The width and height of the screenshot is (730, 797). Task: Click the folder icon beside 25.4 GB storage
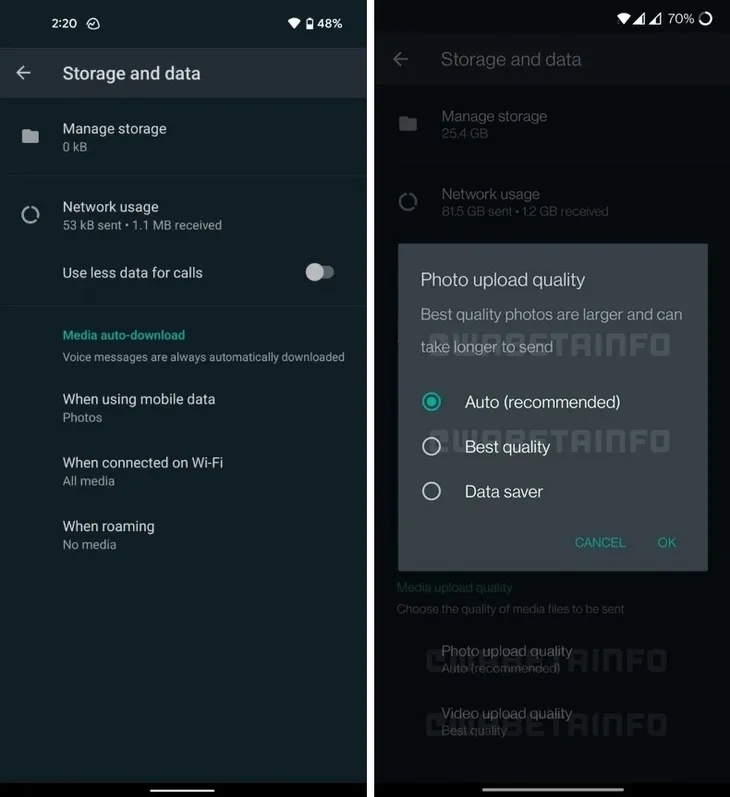408,124
